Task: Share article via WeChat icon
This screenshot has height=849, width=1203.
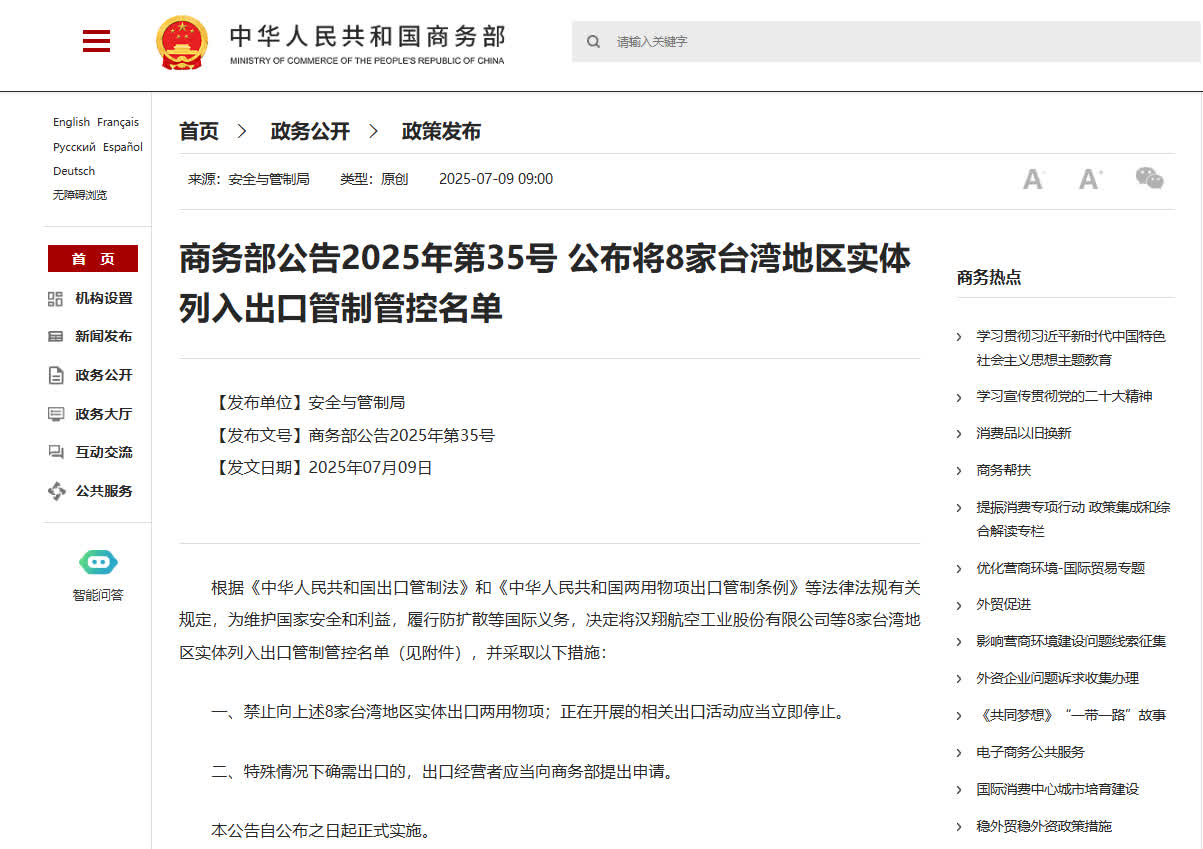Action: (x=1149, y=178)
